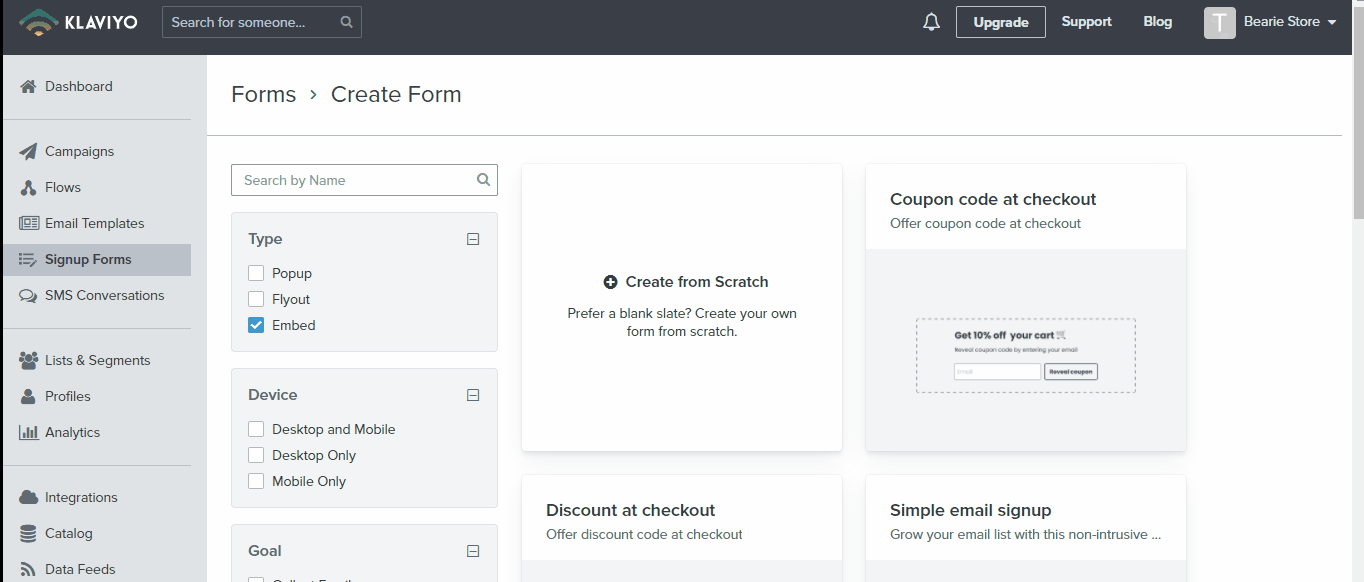Click the Bearie Store avatar tile
This screenshot has width=1364, height=582.
tap(1220, 22)
